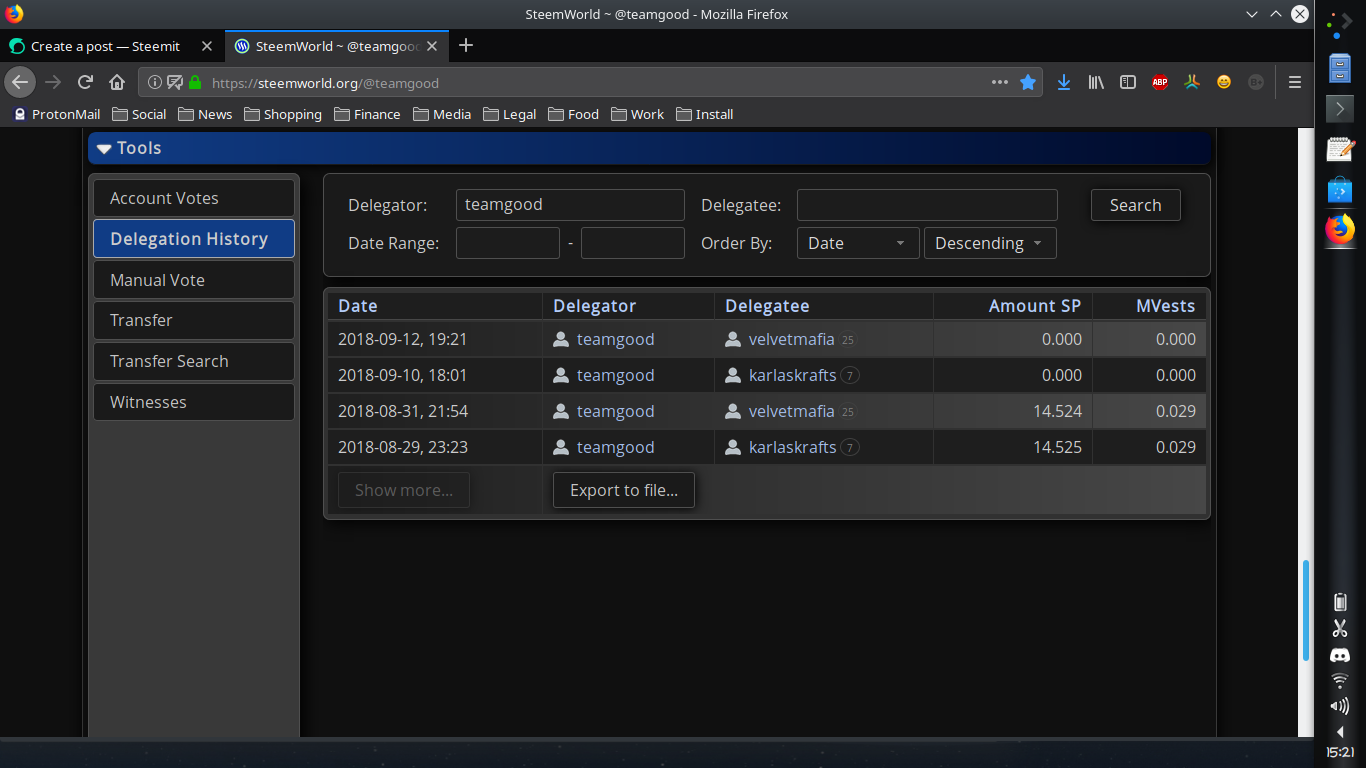1366x768 pixels.
Task: Click the blue bookmark star
Action: (x=1028, y=83)
